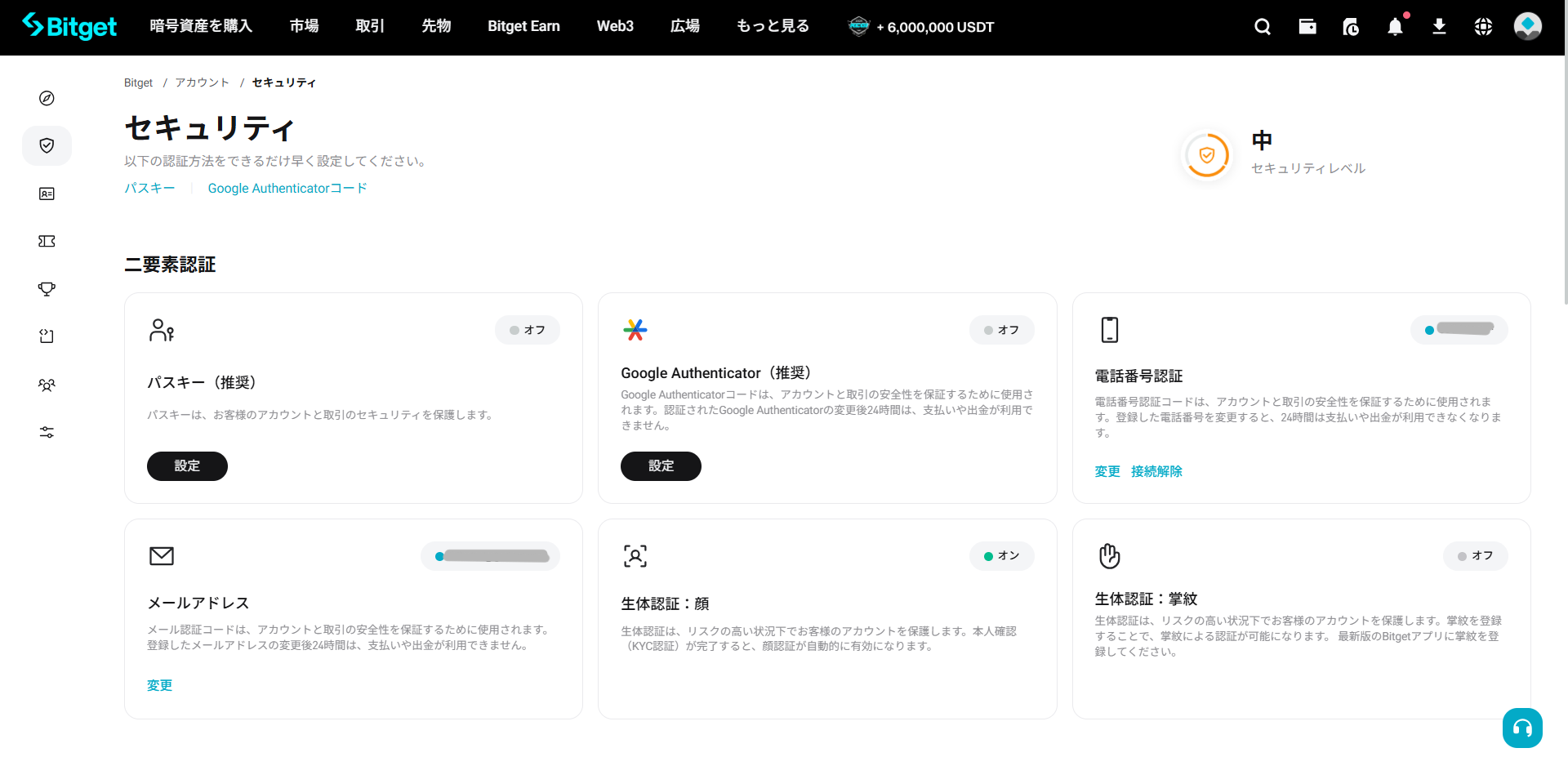1568x757 pixels.
Task: Click the 接続解除 link for phone verification
Action: tap(1156, 471)
